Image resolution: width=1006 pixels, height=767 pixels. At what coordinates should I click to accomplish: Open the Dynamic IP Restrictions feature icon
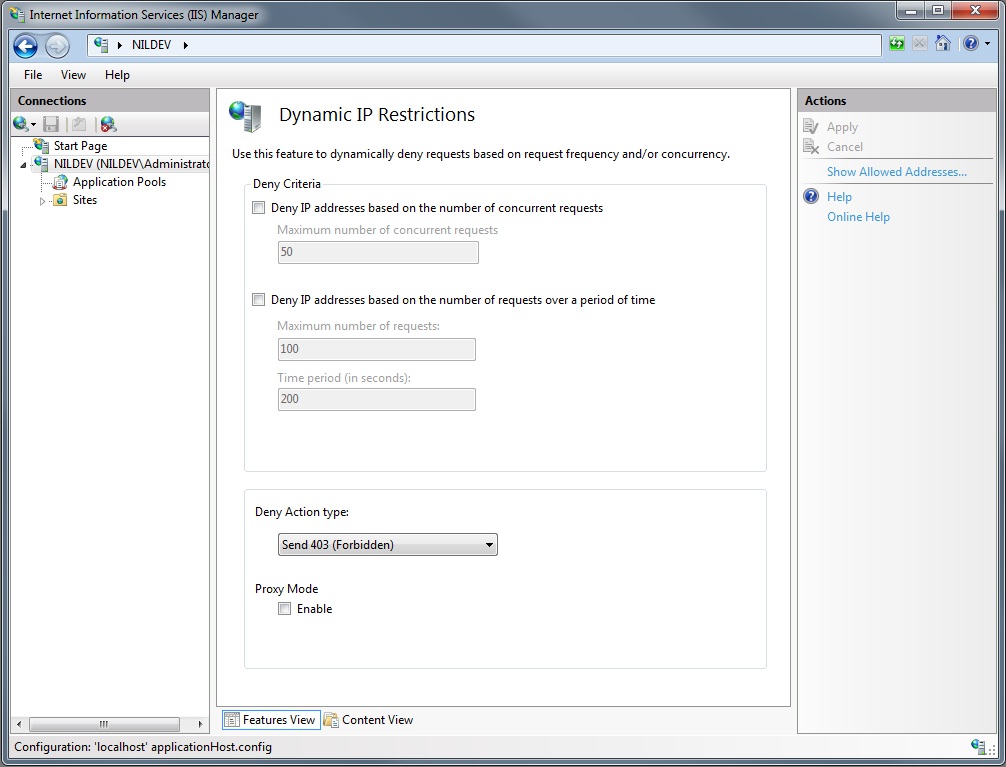pyautogui.click(x=243, y=114)
